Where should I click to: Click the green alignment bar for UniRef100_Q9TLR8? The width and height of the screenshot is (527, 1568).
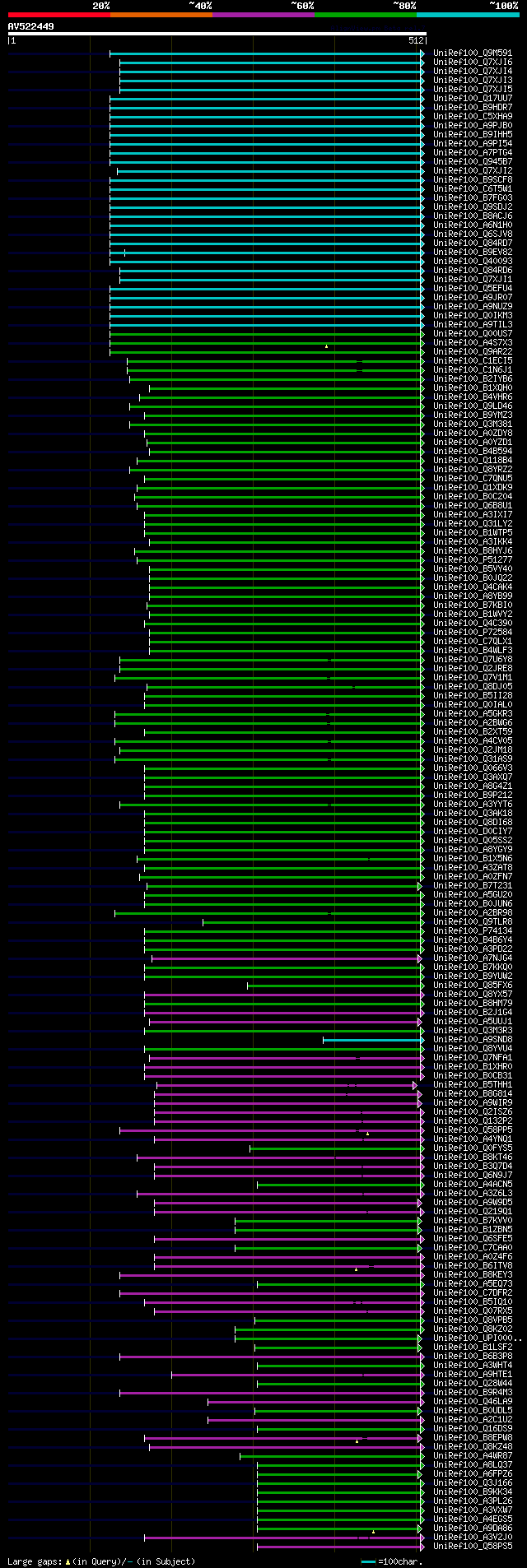pyautogui.click(x=314, y=922)
